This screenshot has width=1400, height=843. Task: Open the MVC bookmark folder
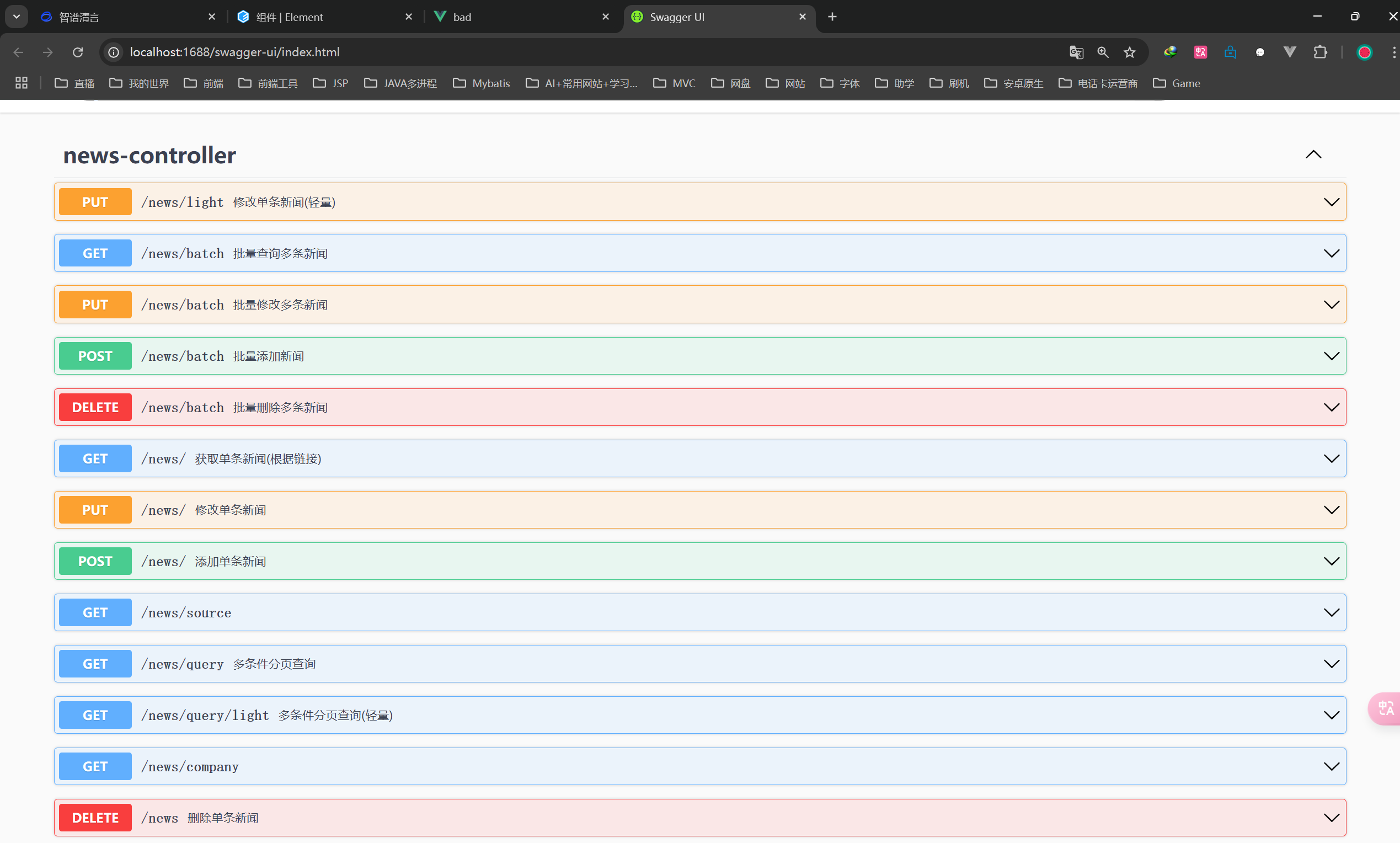674,83
